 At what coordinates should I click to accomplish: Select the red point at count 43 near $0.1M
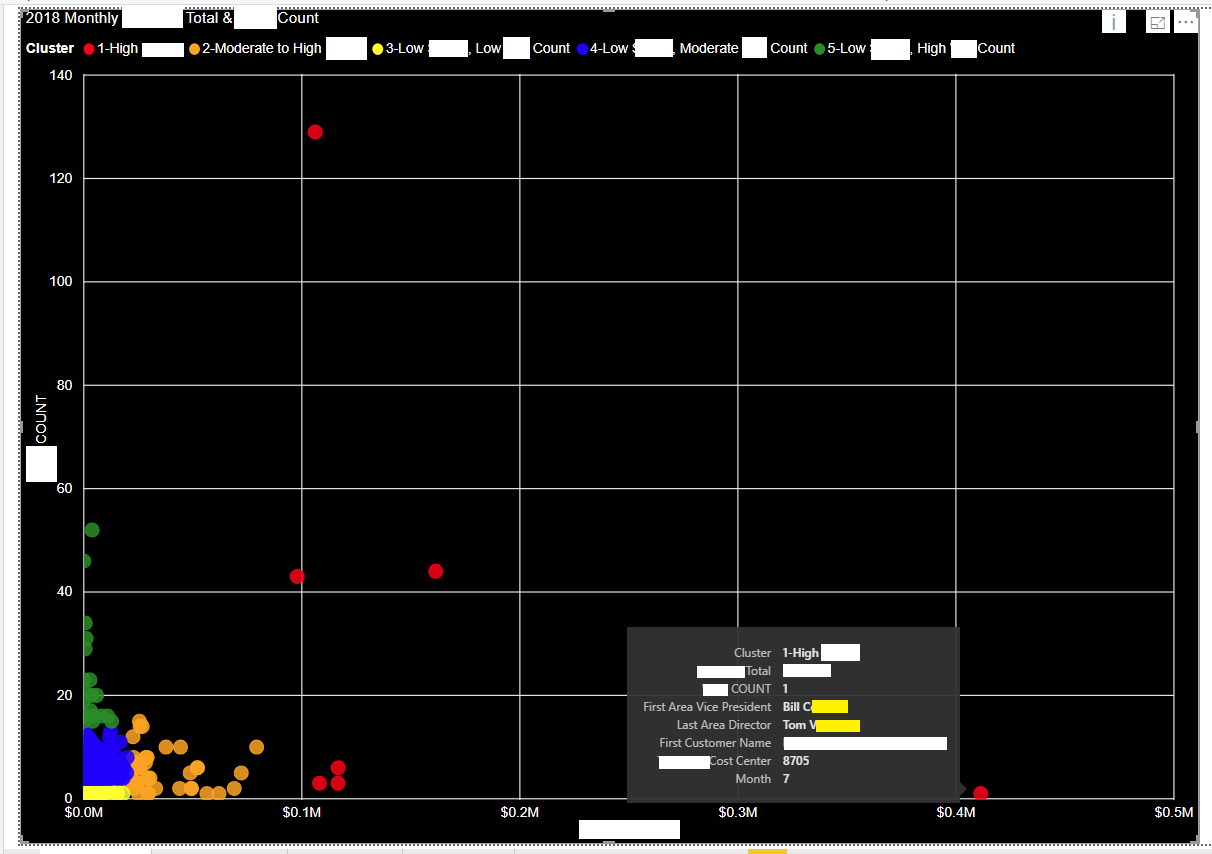coord(297,576)
